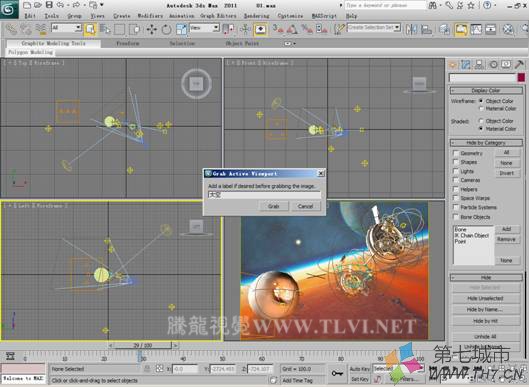Check the Helpers hide category
529x387 pixels.
click(x=455, y=189)
